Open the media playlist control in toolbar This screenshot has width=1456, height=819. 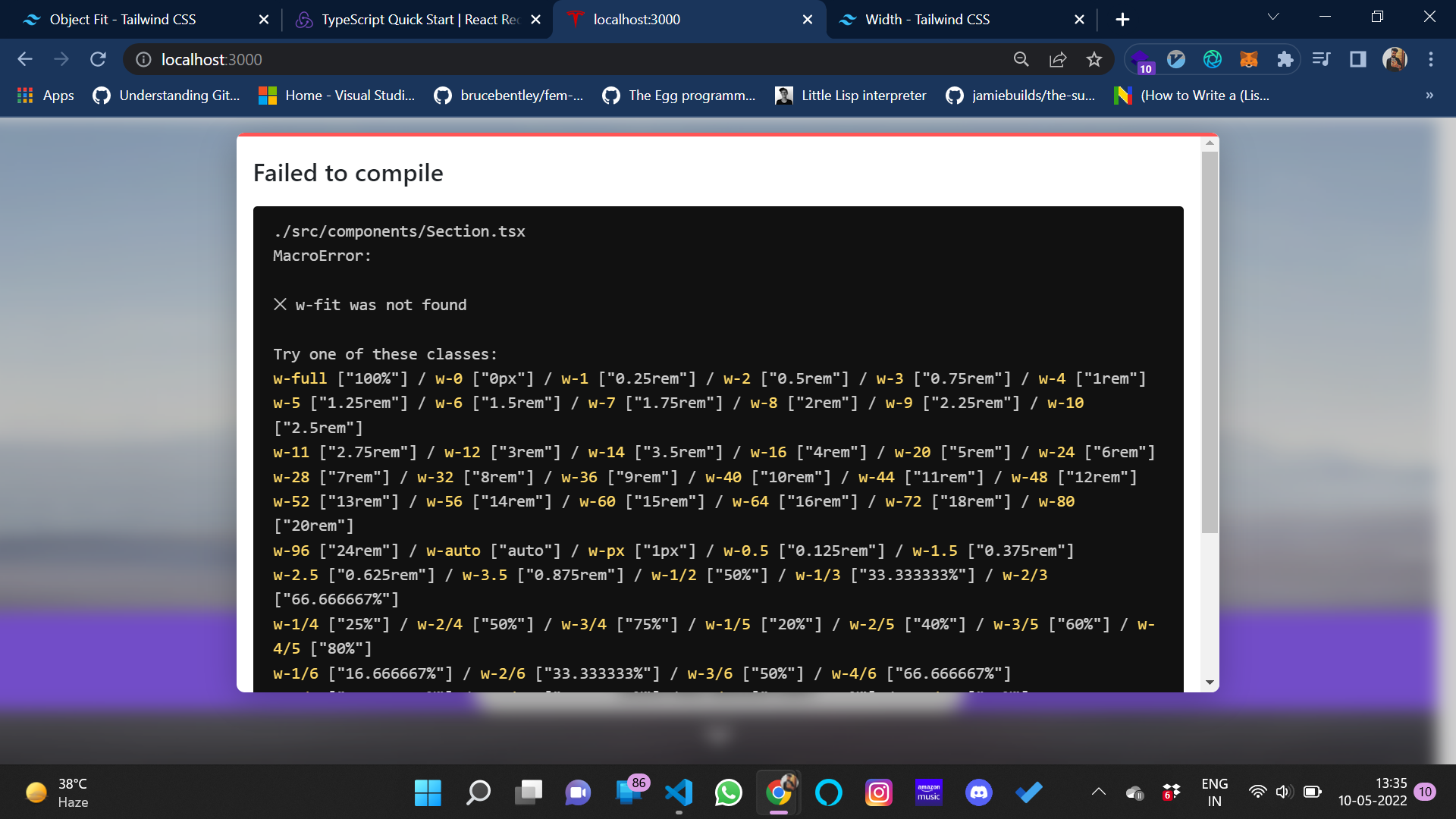click(1321, 59)
